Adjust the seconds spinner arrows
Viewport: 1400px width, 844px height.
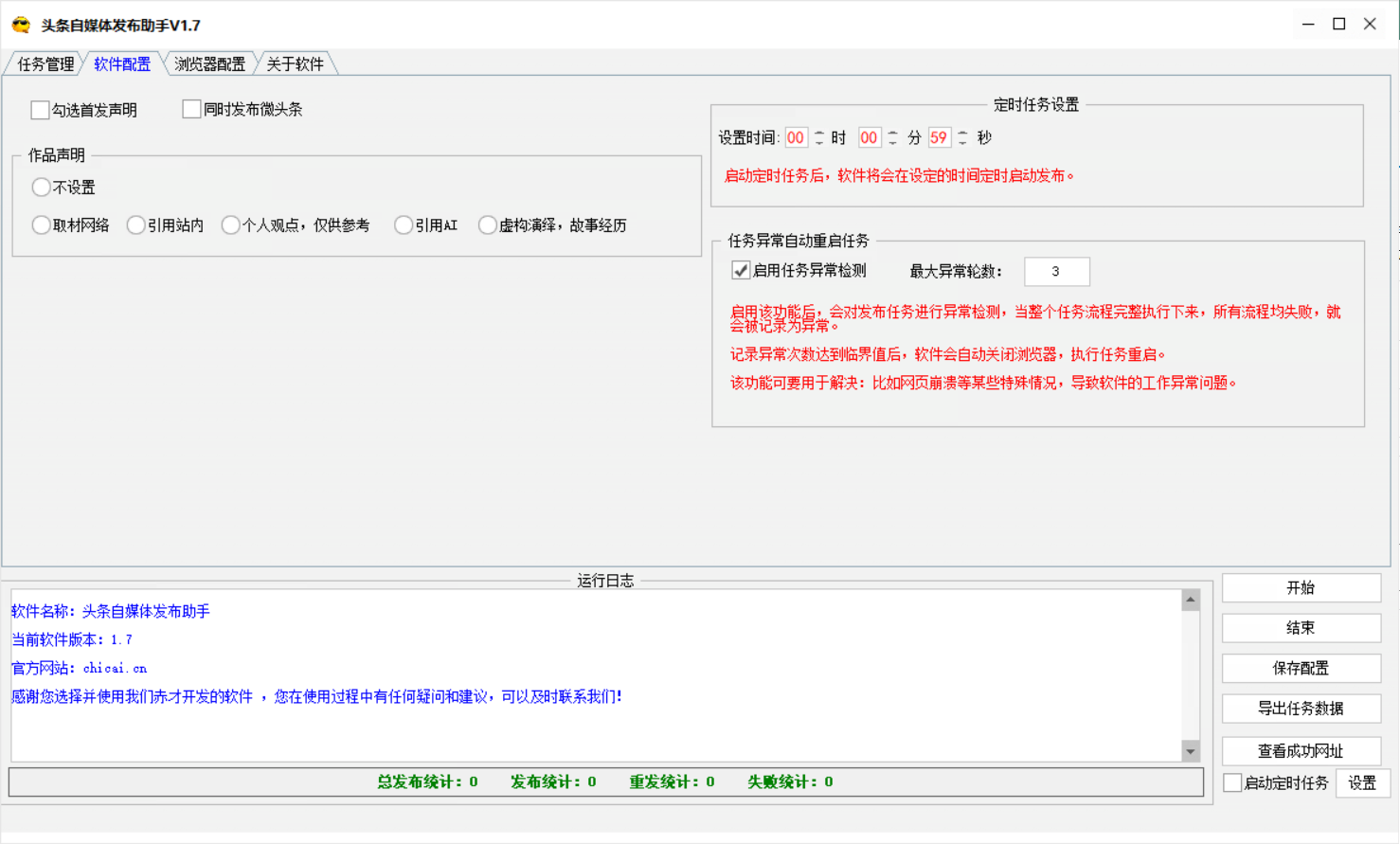(962, 137)
